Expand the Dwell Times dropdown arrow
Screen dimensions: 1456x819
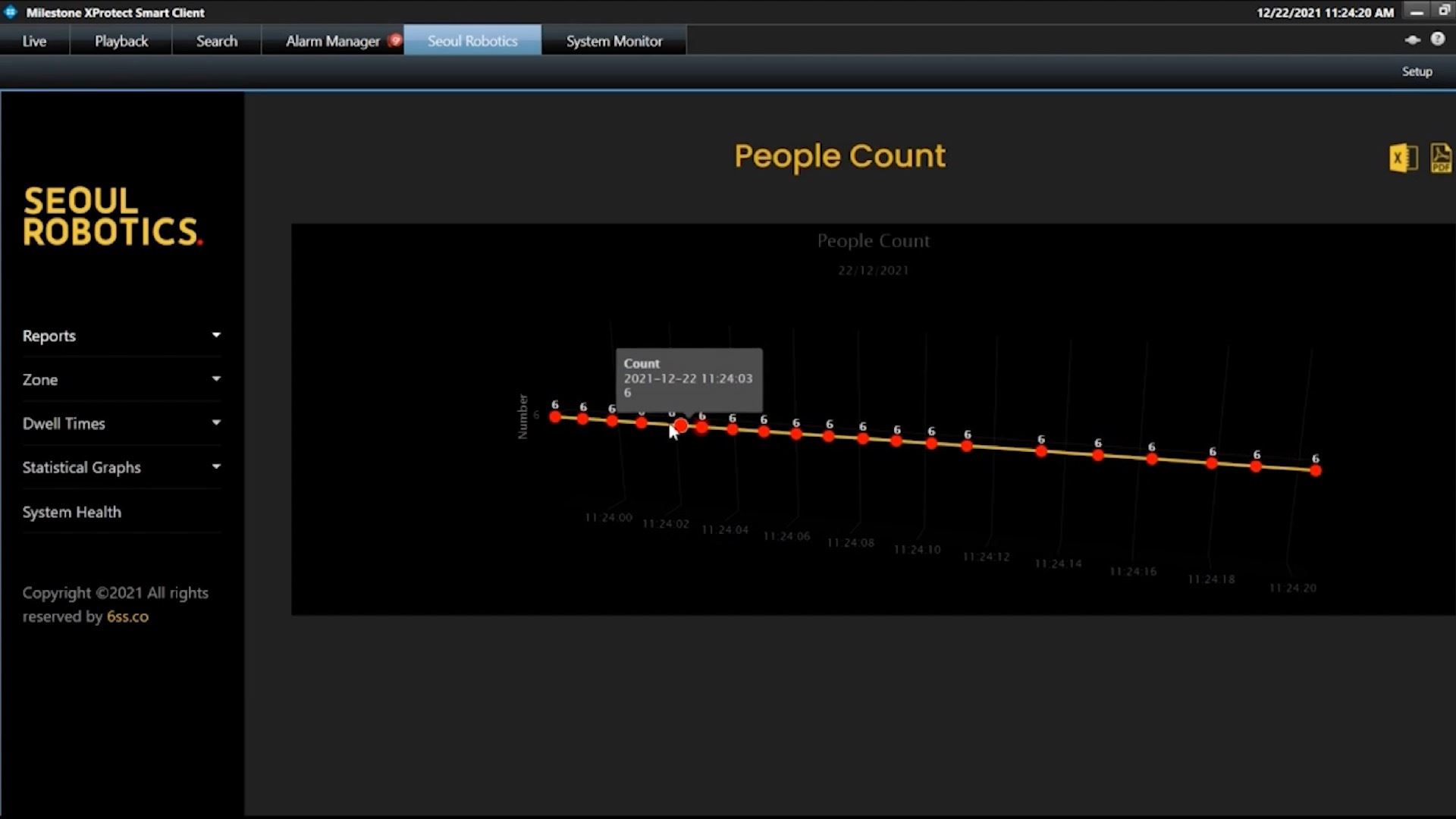[x=216, y=422]
